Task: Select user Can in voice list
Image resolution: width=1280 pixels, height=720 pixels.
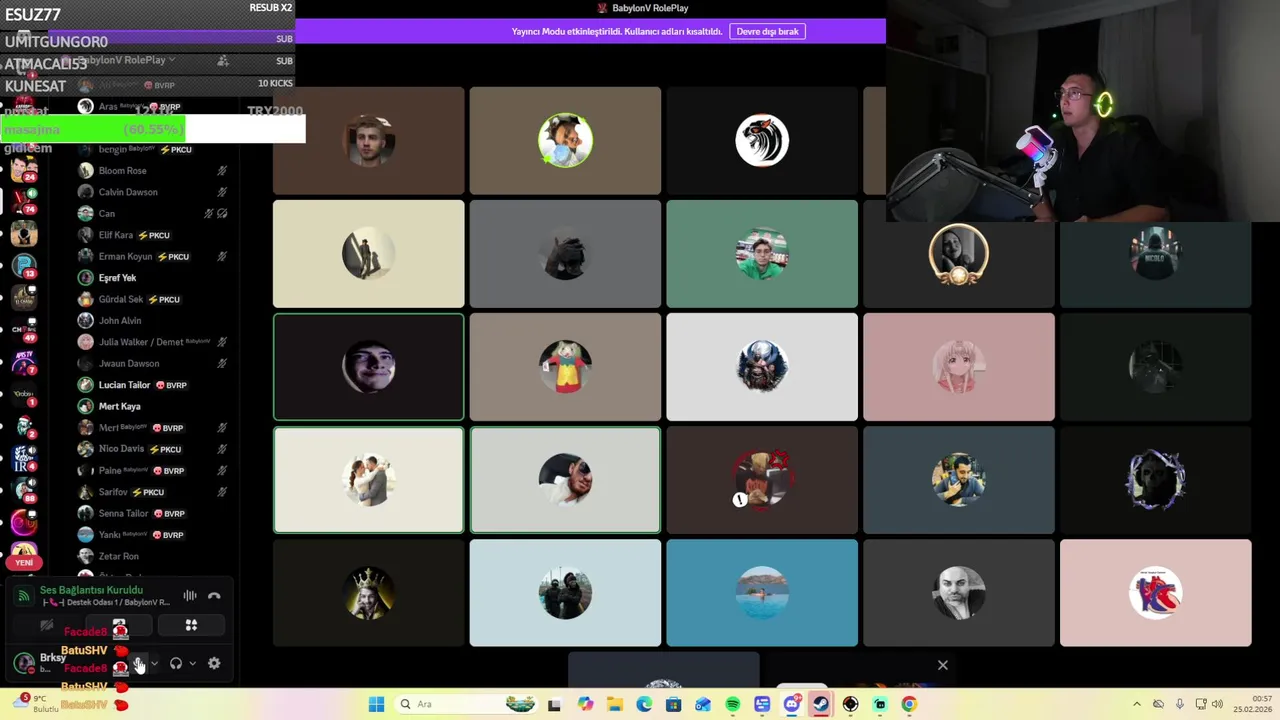Action: point(153,214)
